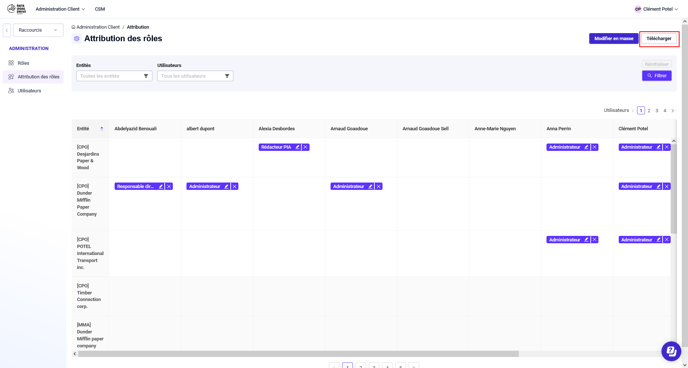The image size is (688, 368).
Task: Edit Clément Potel's Administrateur role on POTEL International Transport
Action: [659, 240]
